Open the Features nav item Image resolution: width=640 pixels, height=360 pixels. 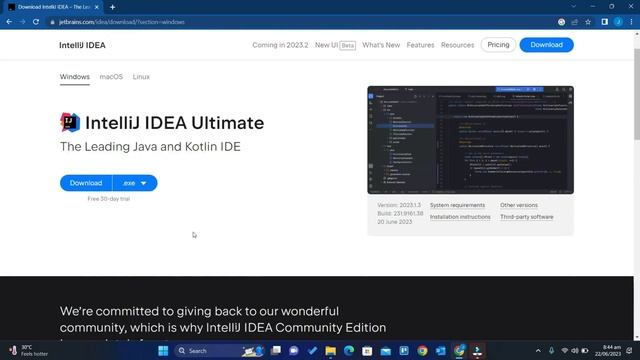click(x=420, y=45)
